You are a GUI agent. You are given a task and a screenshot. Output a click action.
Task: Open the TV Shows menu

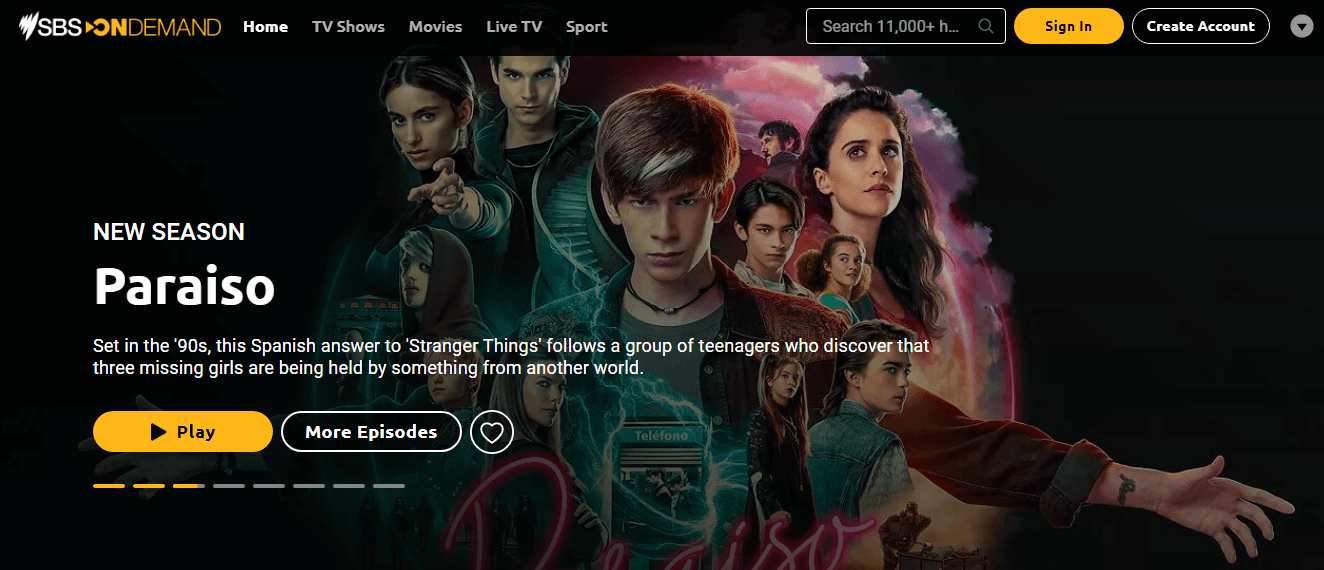point(348,27)
